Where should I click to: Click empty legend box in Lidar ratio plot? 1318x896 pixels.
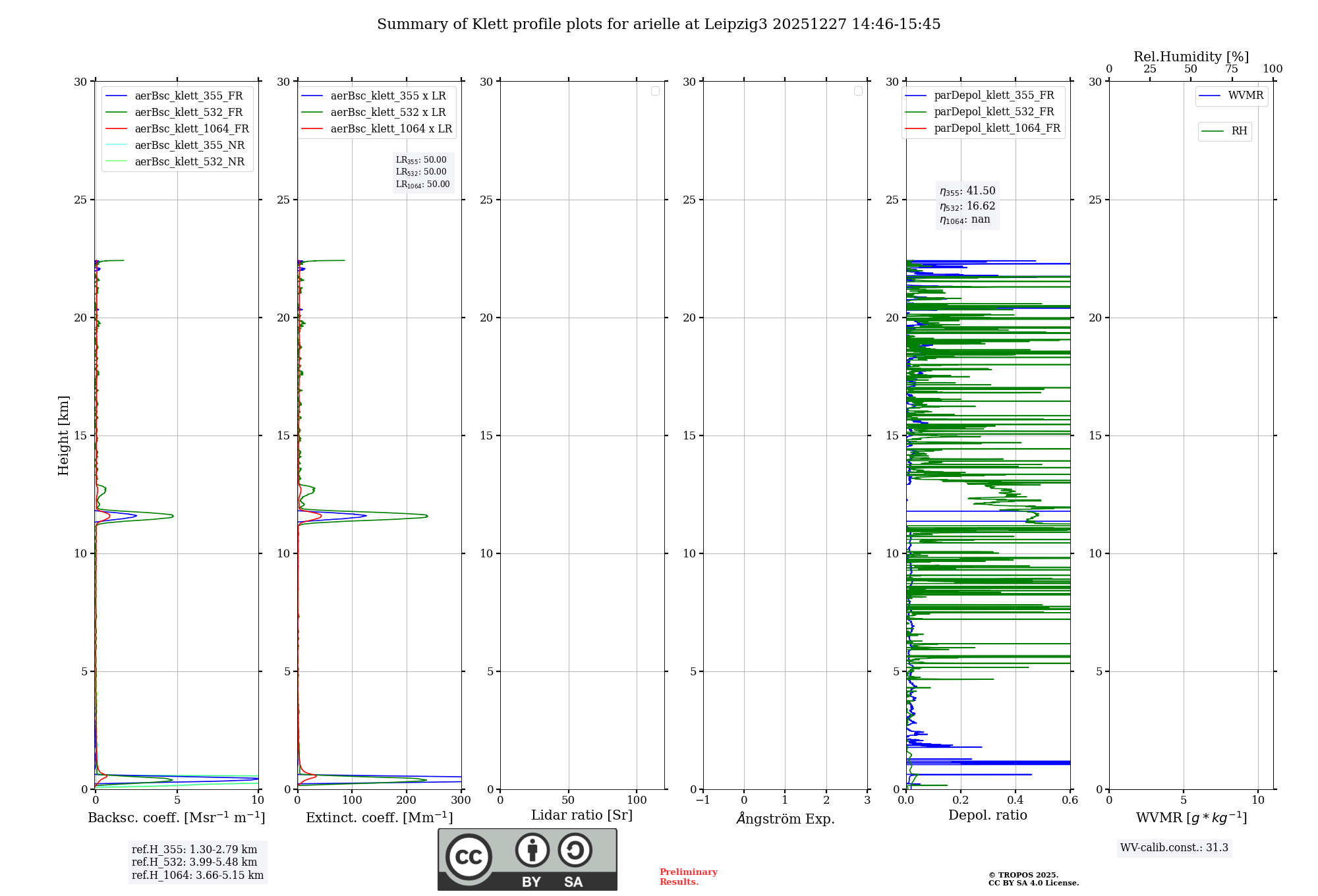655,91
